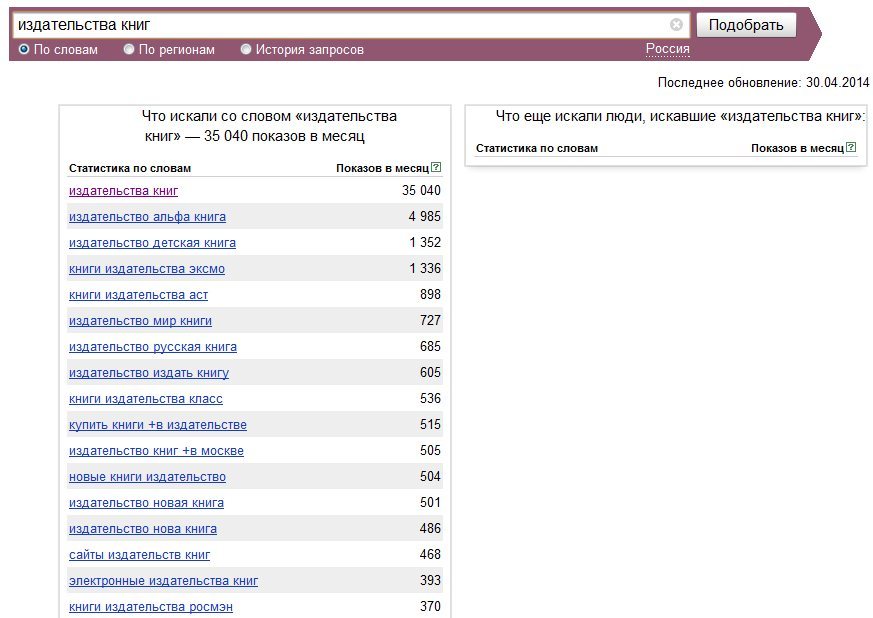Click the value '35 040' in the table
Image resolution: width=873 pixels, height=618 pixels.
click(421, 190)
